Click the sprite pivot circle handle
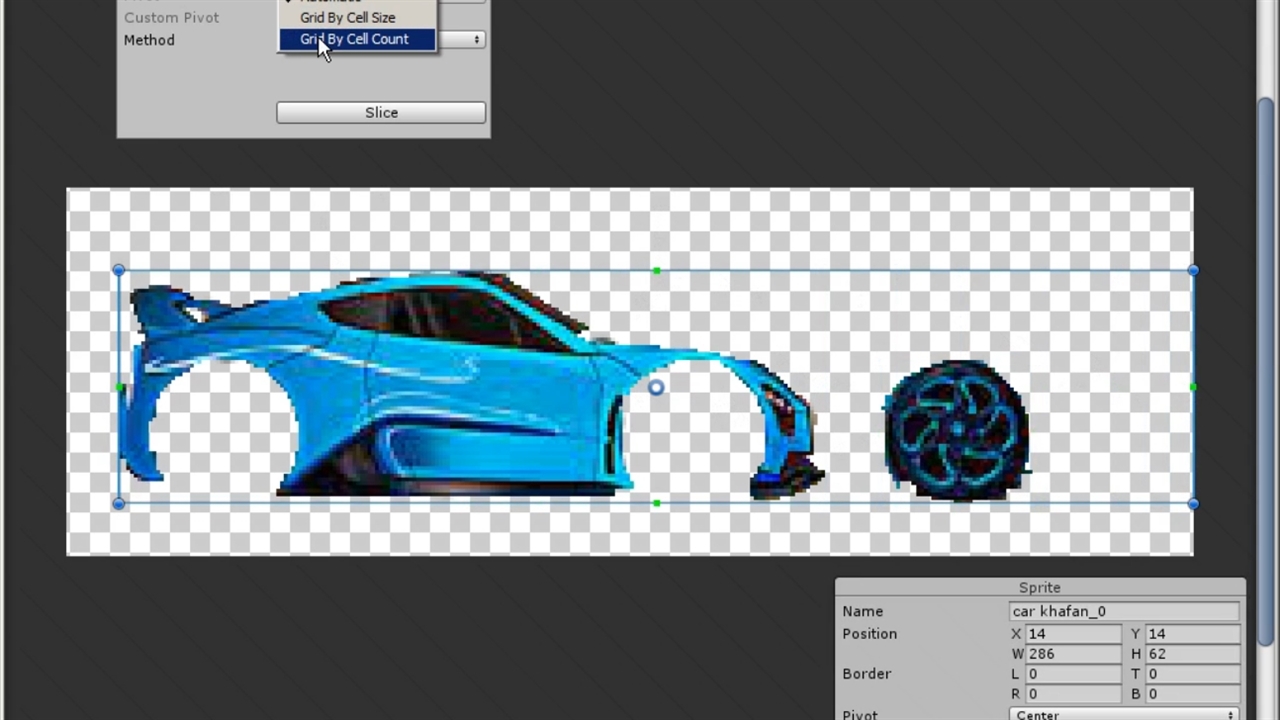This screenshot has height=720, width=1280. point(656,388)
